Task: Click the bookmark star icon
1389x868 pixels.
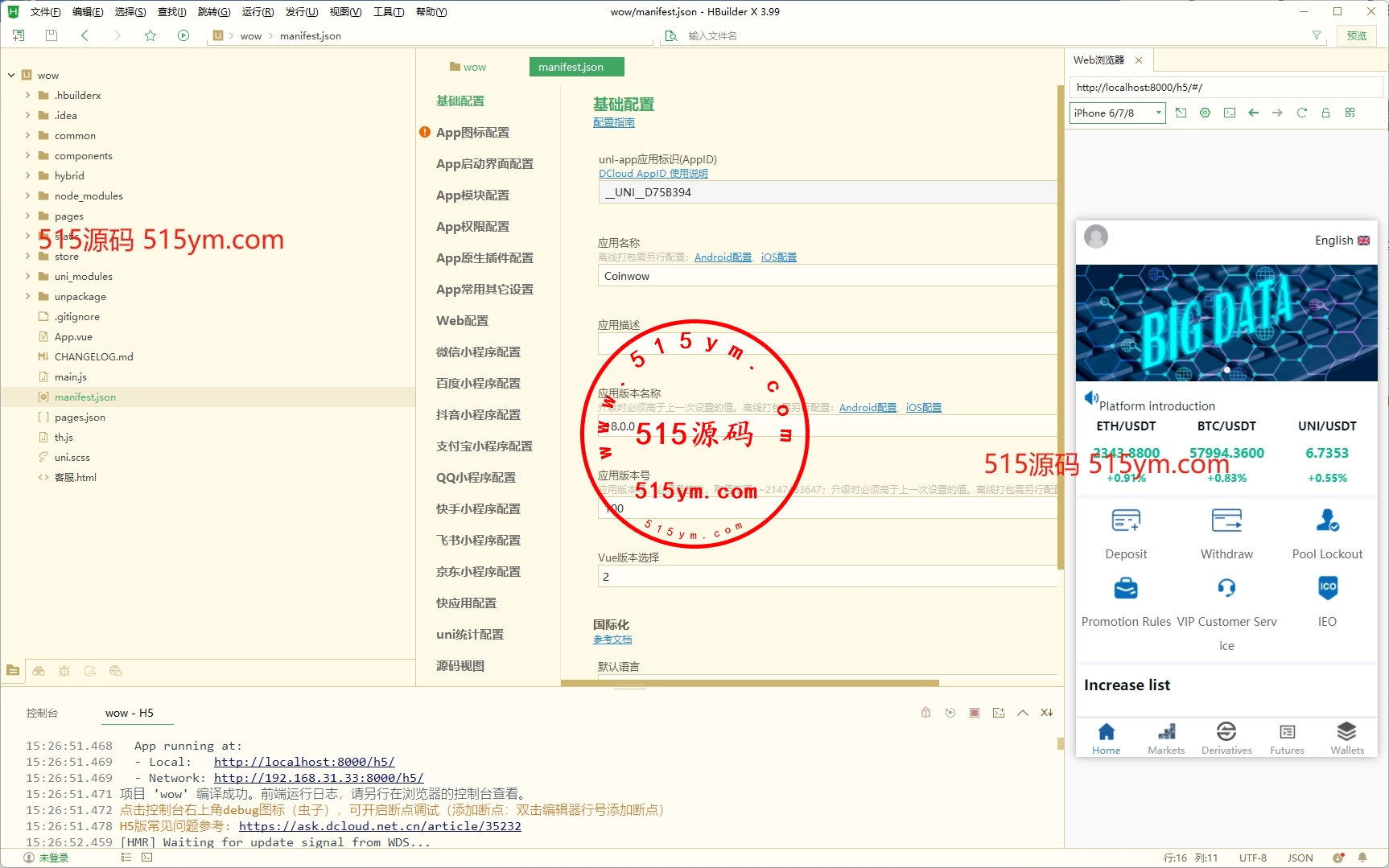Action: [x=150, y=35]
